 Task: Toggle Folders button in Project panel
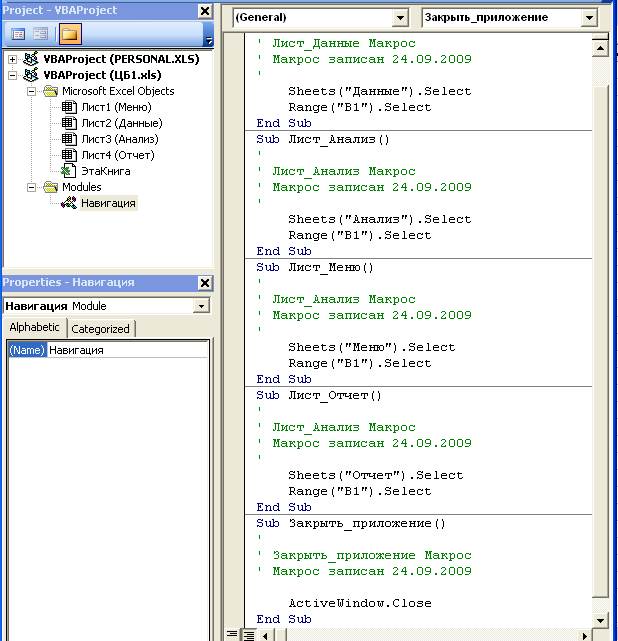point(70,34)
